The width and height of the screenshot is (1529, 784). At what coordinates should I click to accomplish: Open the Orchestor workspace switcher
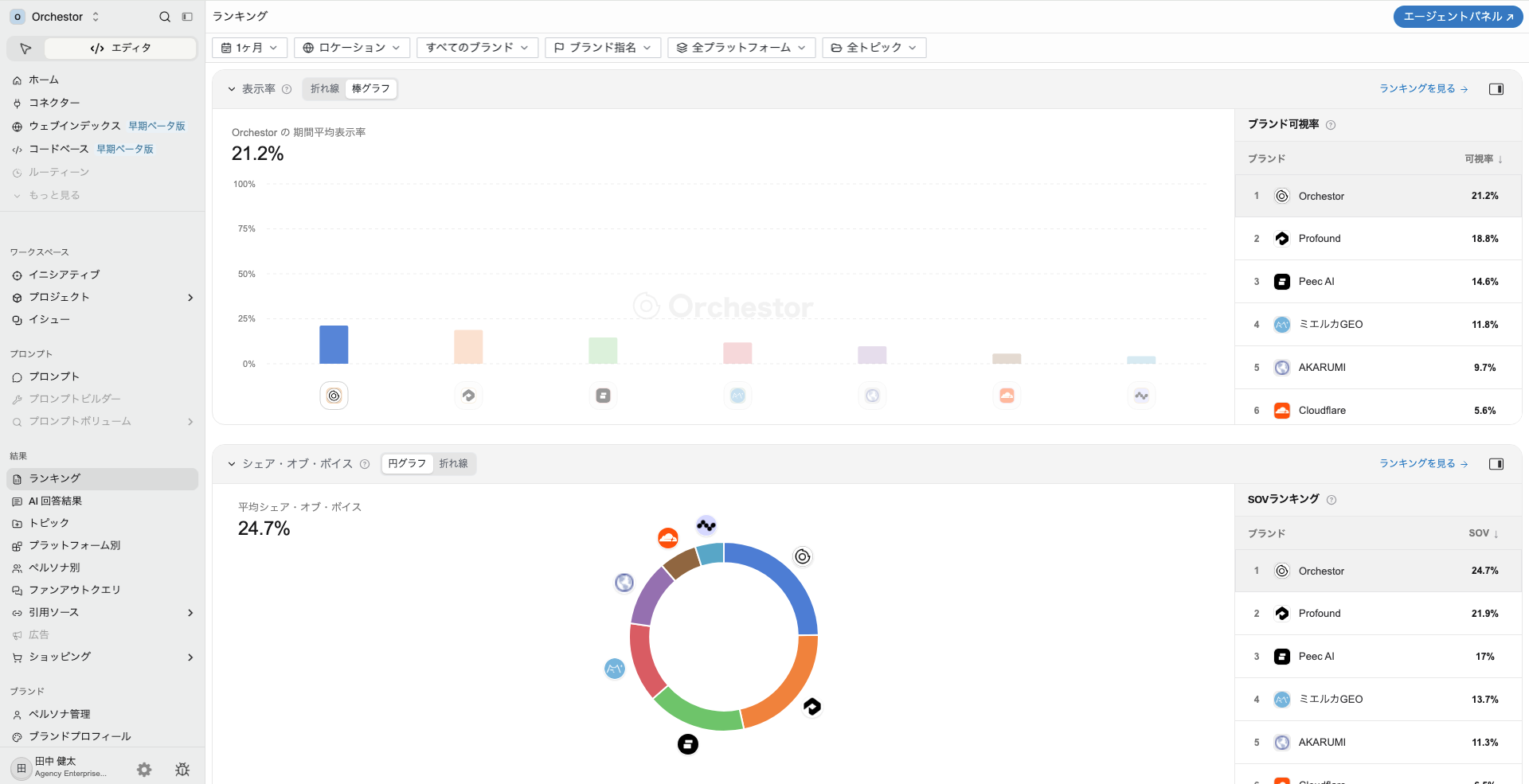[x=56, y=17]
